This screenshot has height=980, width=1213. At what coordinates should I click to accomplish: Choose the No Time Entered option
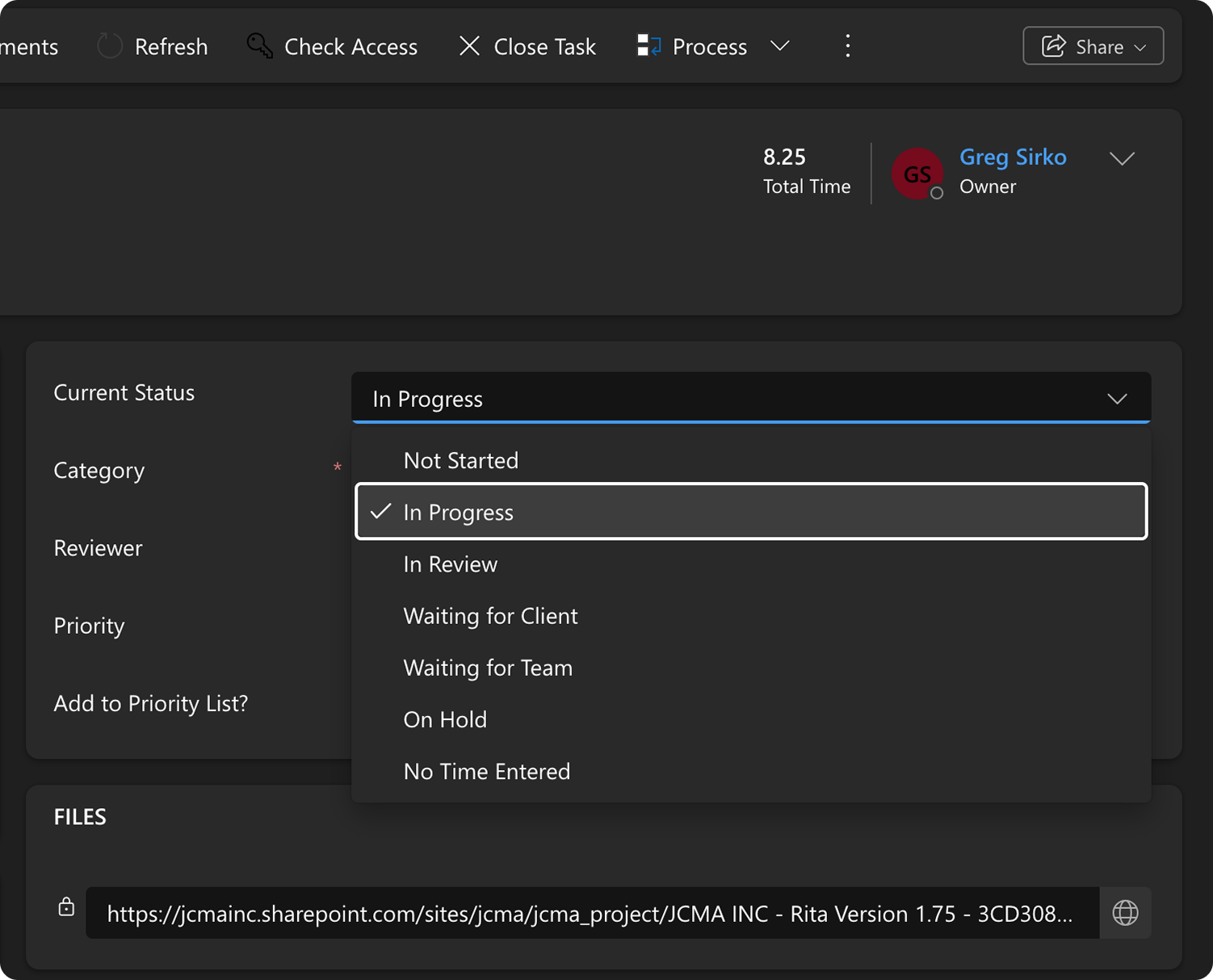point(486,772)
